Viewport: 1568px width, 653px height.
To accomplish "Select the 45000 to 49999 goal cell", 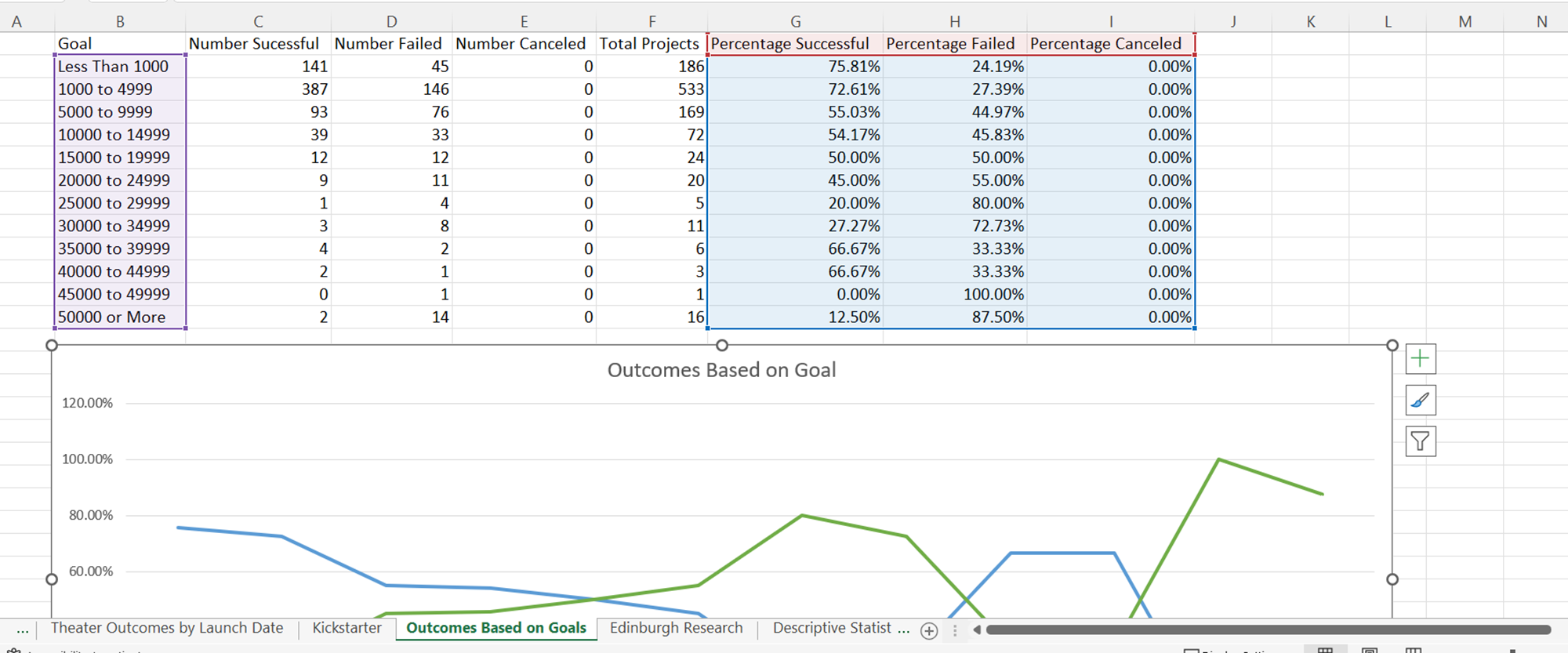I will point(120,294).
